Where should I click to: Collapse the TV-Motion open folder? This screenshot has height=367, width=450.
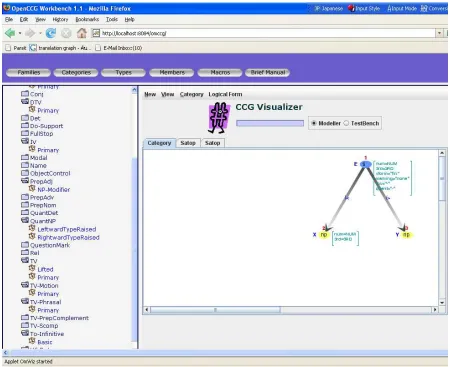[25, 285]
